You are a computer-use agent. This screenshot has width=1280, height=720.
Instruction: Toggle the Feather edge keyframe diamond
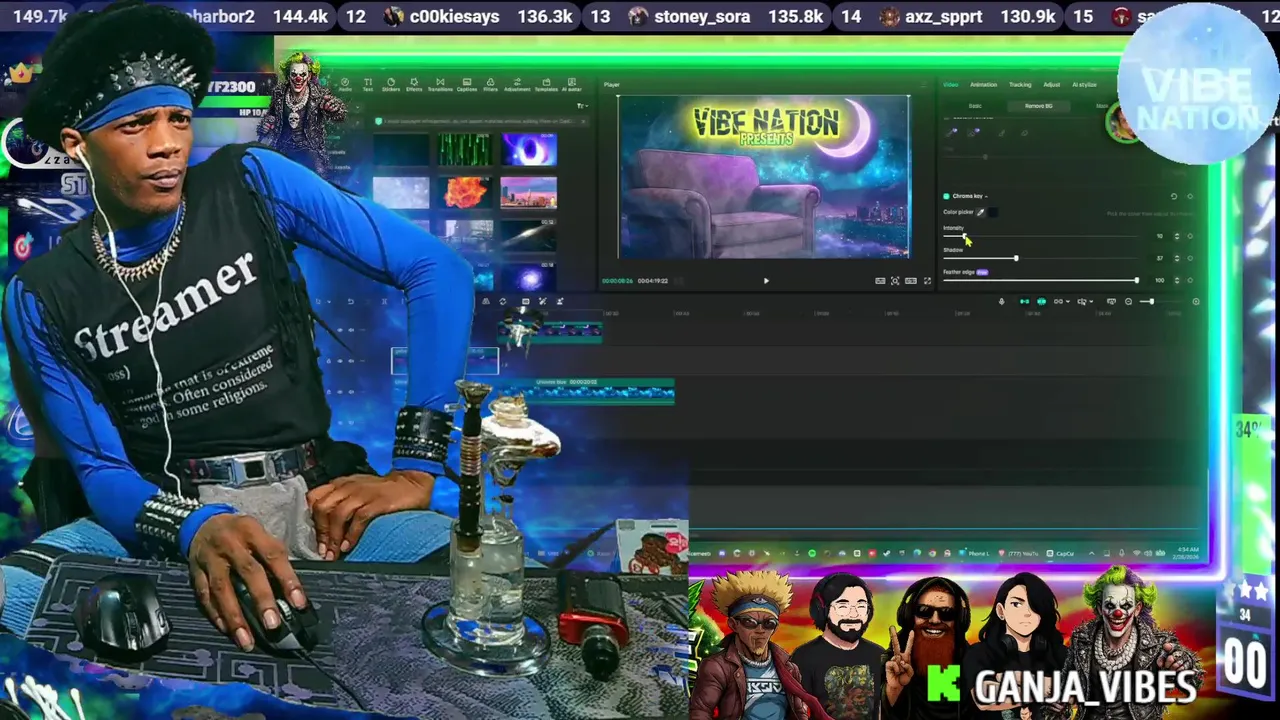1190,280
